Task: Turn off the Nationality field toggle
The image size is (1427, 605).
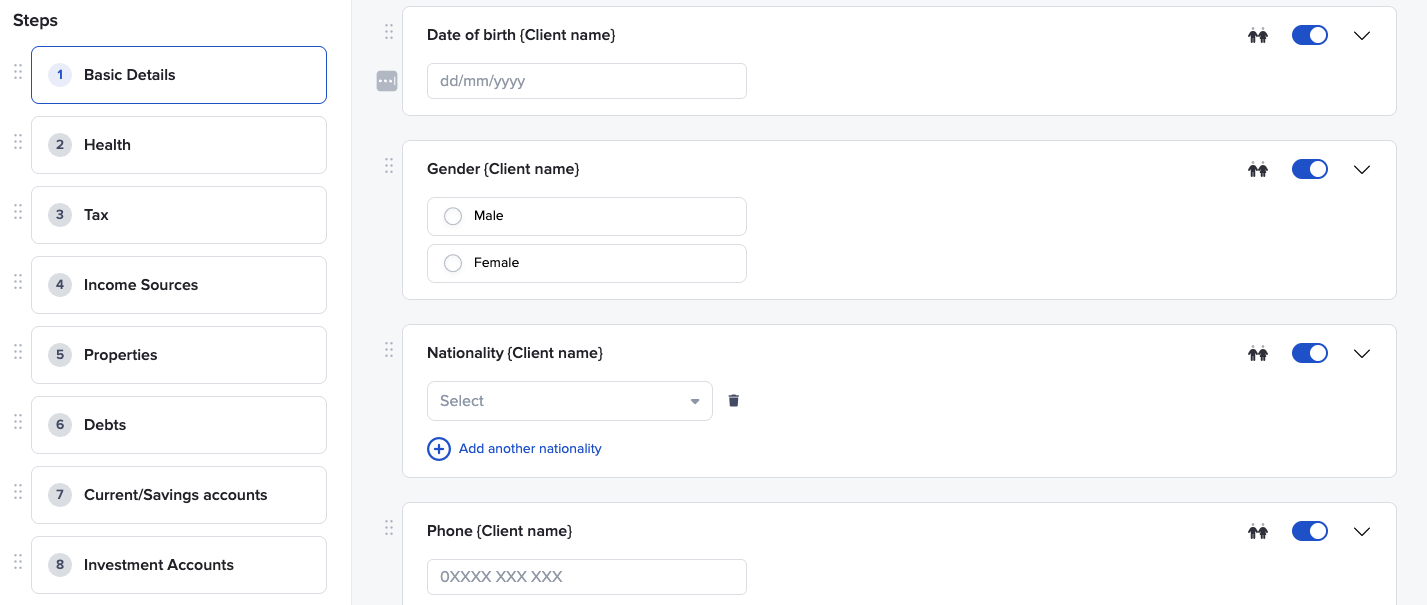Action: [x=1309, y=353]
